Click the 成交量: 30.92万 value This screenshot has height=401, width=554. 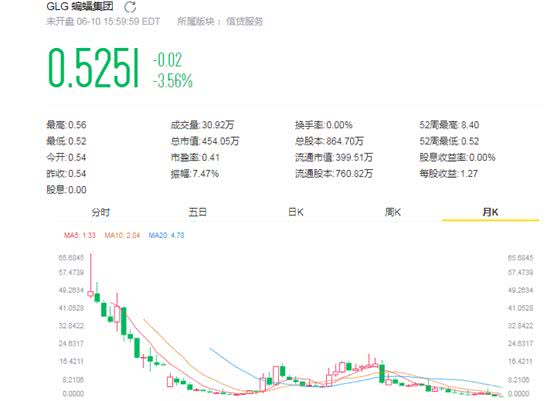click(202, 125)
